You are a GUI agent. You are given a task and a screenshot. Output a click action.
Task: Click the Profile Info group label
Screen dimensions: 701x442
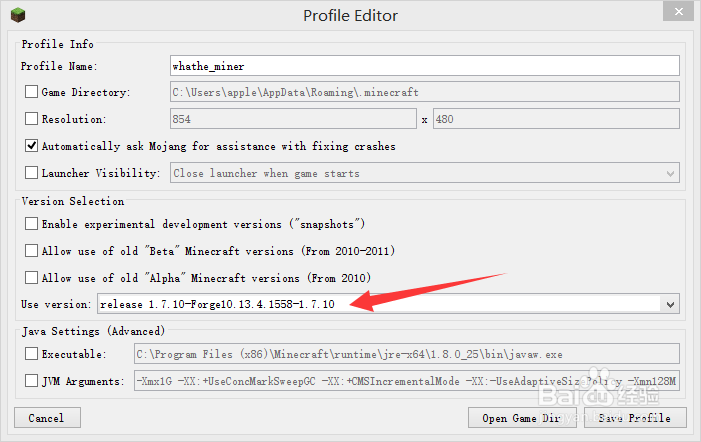click(58, 44)
